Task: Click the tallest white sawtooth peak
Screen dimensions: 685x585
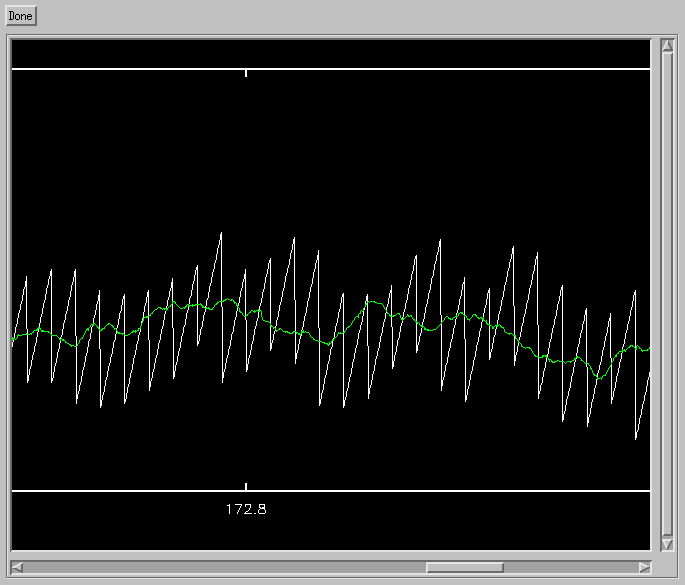Action: tap(221, 234)
